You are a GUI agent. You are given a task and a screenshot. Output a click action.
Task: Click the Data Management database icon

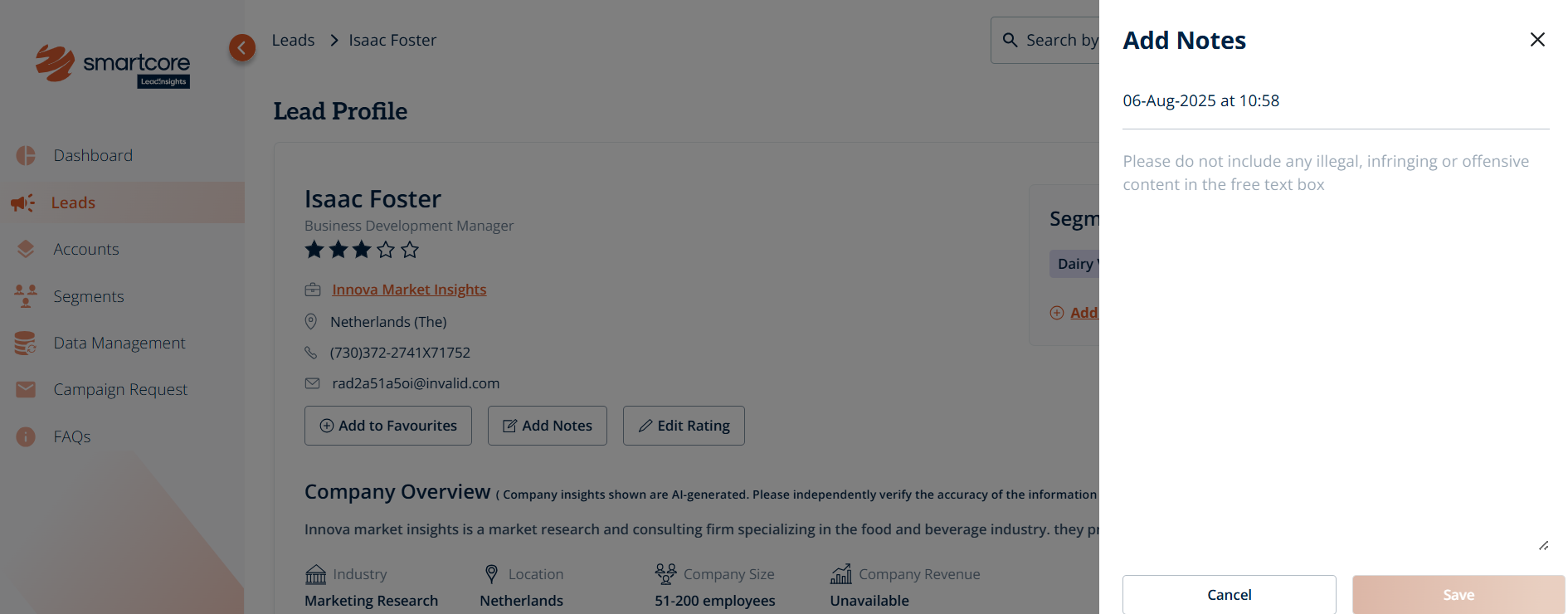click(26, 343)
